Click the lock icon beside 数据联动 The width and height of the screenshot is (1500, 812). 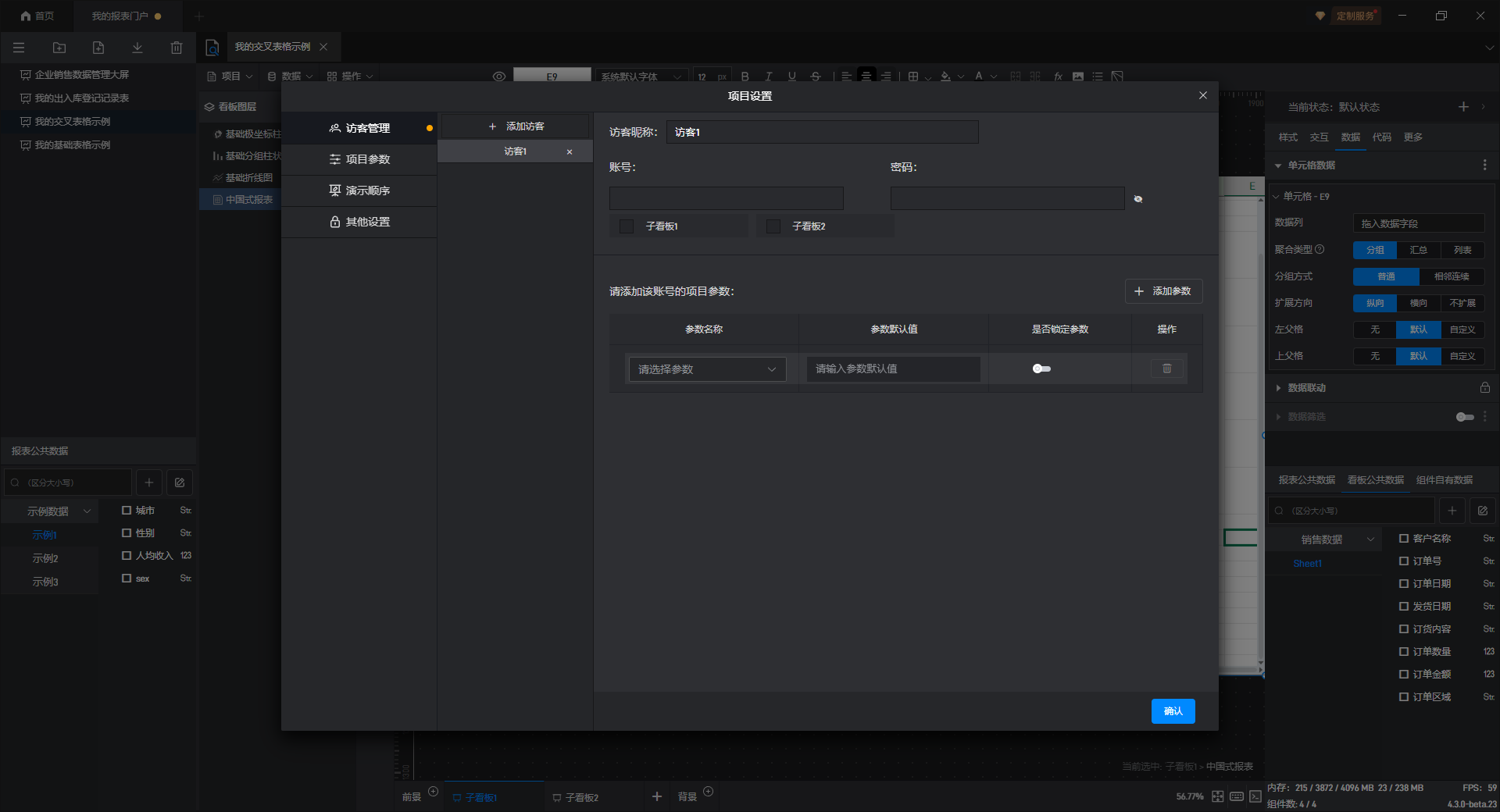pos(1484,388)
